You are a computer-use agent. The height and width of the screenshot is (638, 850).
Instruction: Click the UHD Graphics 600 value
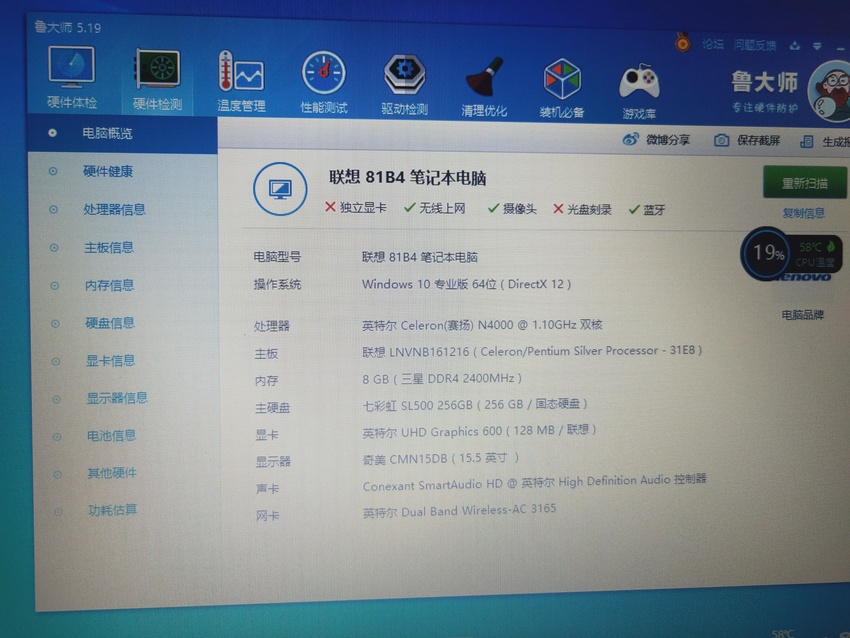(x=479, y=431)
